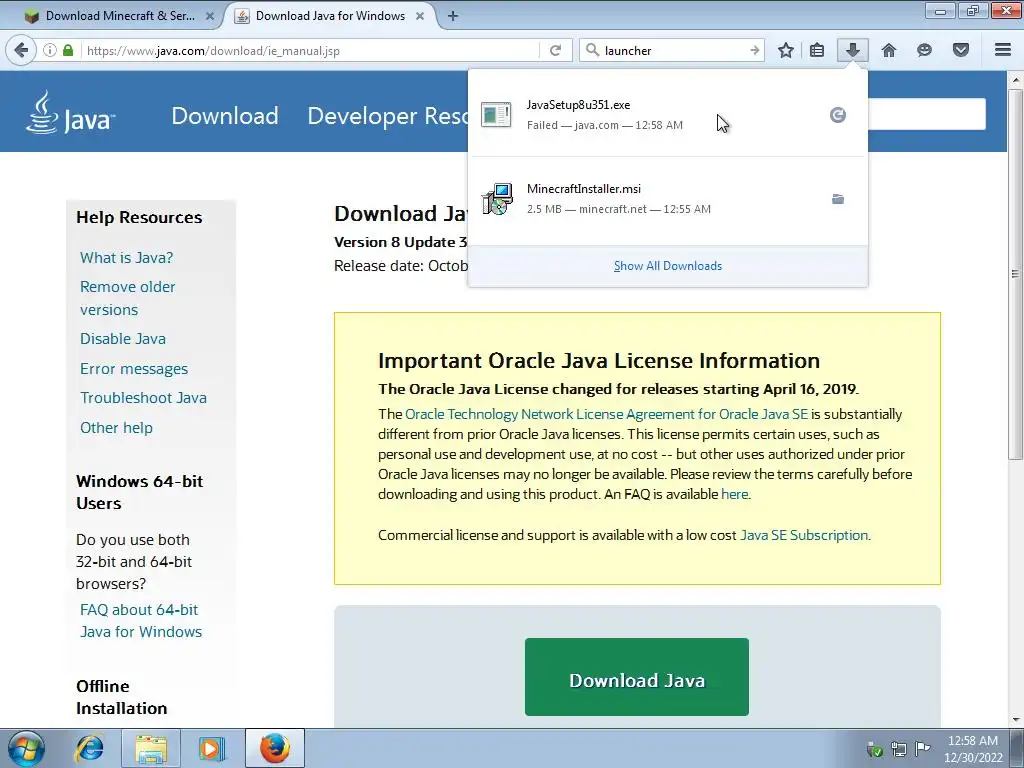
Task: Open the Windows Start orb
Action: click(26, 748)
